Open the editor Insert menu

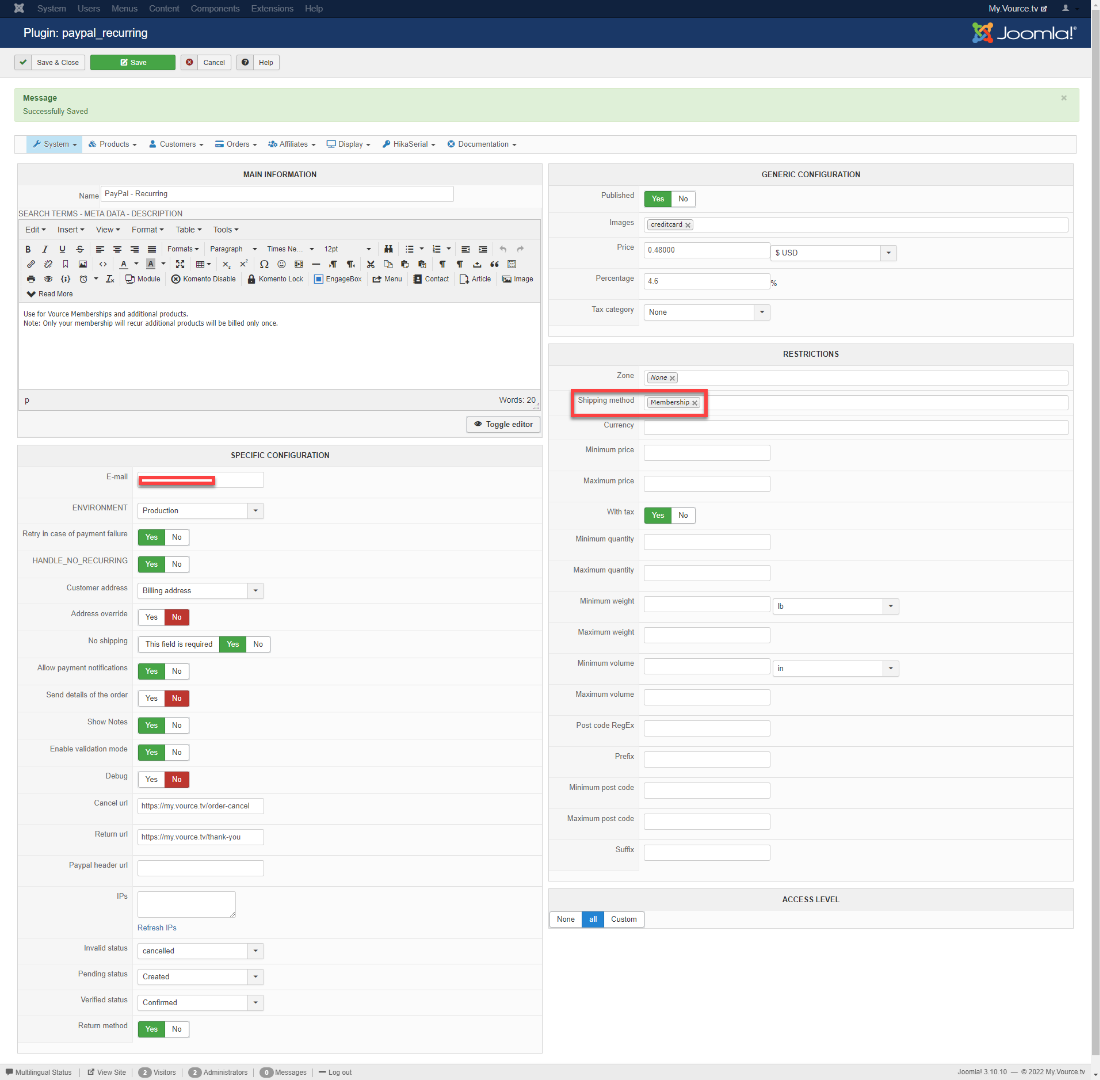[x=71, y=230]
